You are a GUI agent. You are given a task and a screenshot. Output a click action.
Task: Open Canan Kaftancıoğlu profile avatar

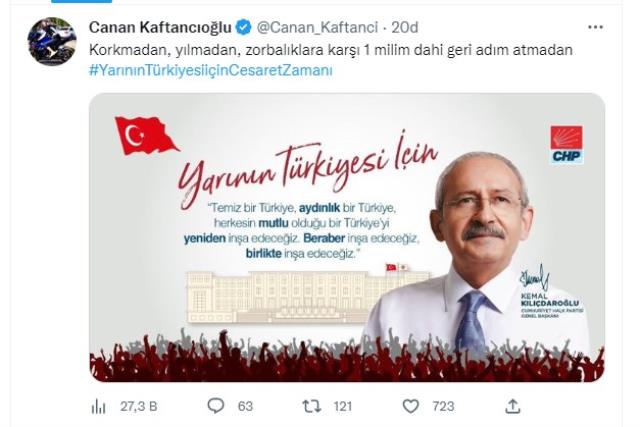pyautogui.click(x=52, y=41)
